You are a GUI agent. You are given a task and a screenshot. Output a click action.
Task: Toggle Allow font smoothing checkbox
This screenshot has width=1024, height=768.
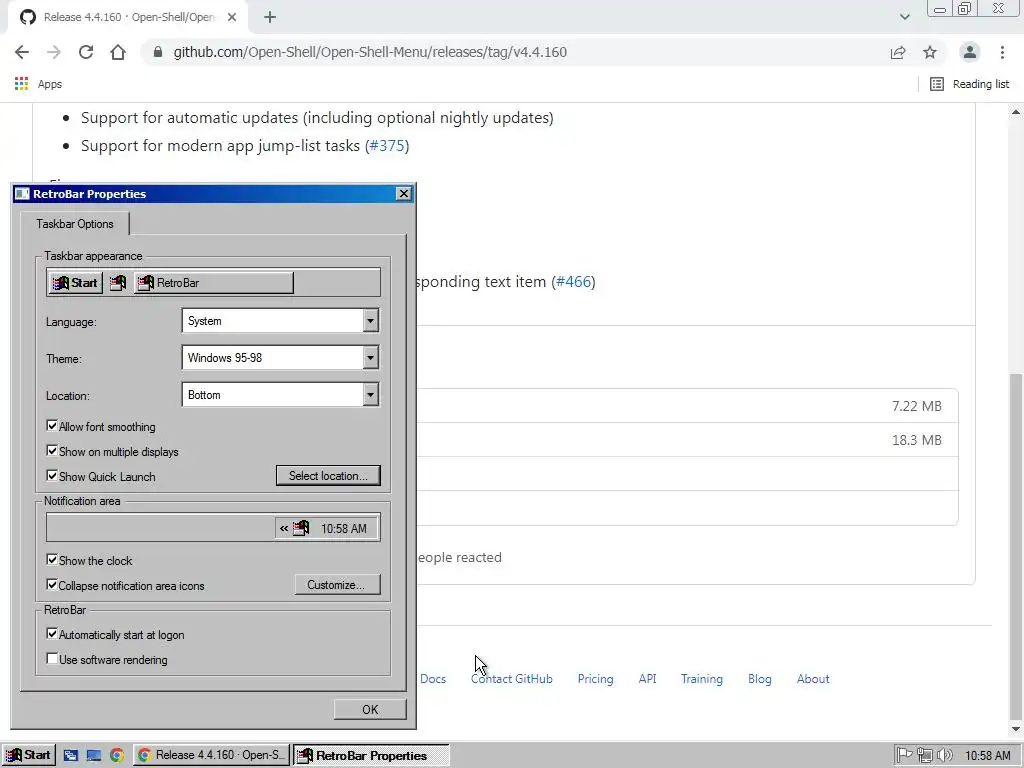tap(52, 426)
